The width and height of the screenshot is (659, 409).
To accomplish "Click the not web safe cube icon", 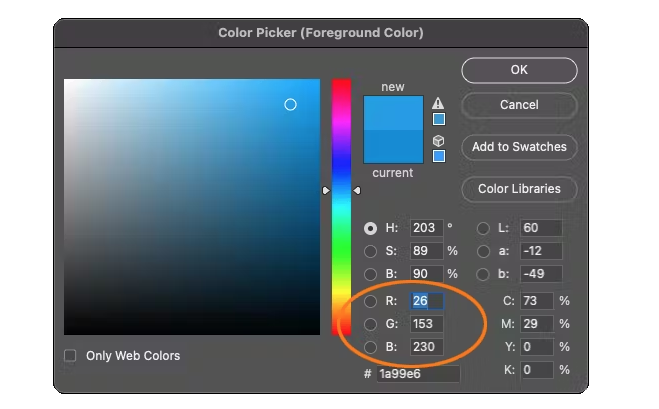I will coord(438,140).
